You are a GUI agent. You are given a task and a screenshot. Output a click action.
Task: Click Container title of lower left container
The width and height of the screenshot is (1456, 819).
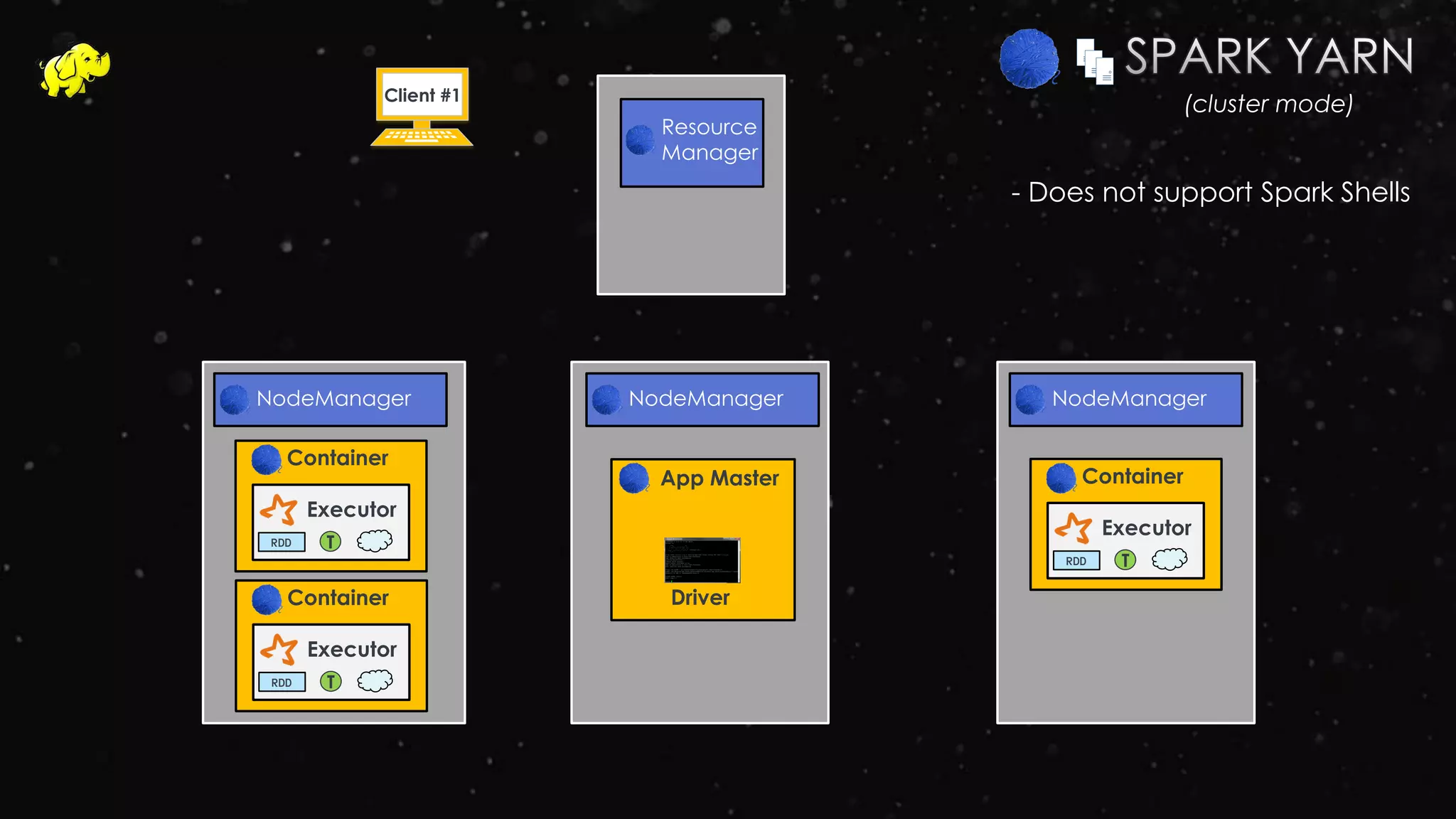338,598
